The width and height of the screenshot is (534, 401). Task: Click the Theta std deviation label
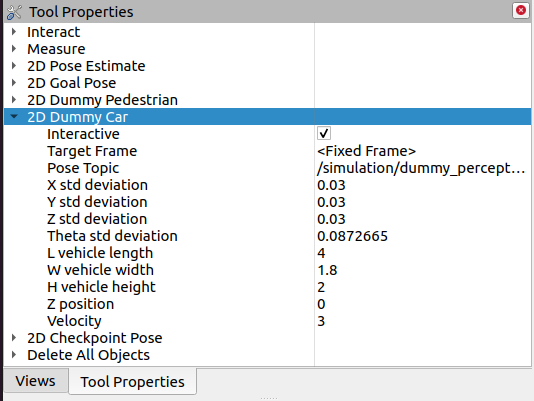[112, 236]
